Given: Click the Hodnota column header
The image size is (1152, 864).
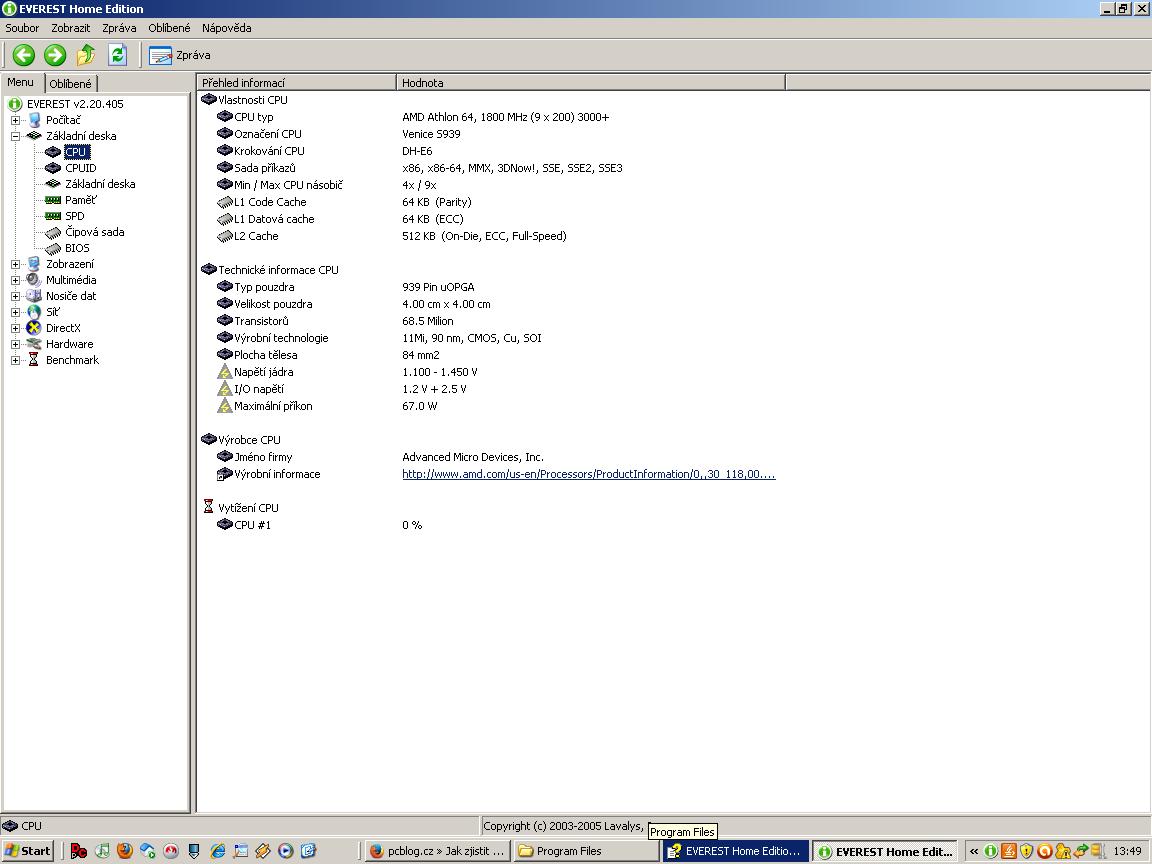Looking at the screenshot, I should [x=590, y=83].
